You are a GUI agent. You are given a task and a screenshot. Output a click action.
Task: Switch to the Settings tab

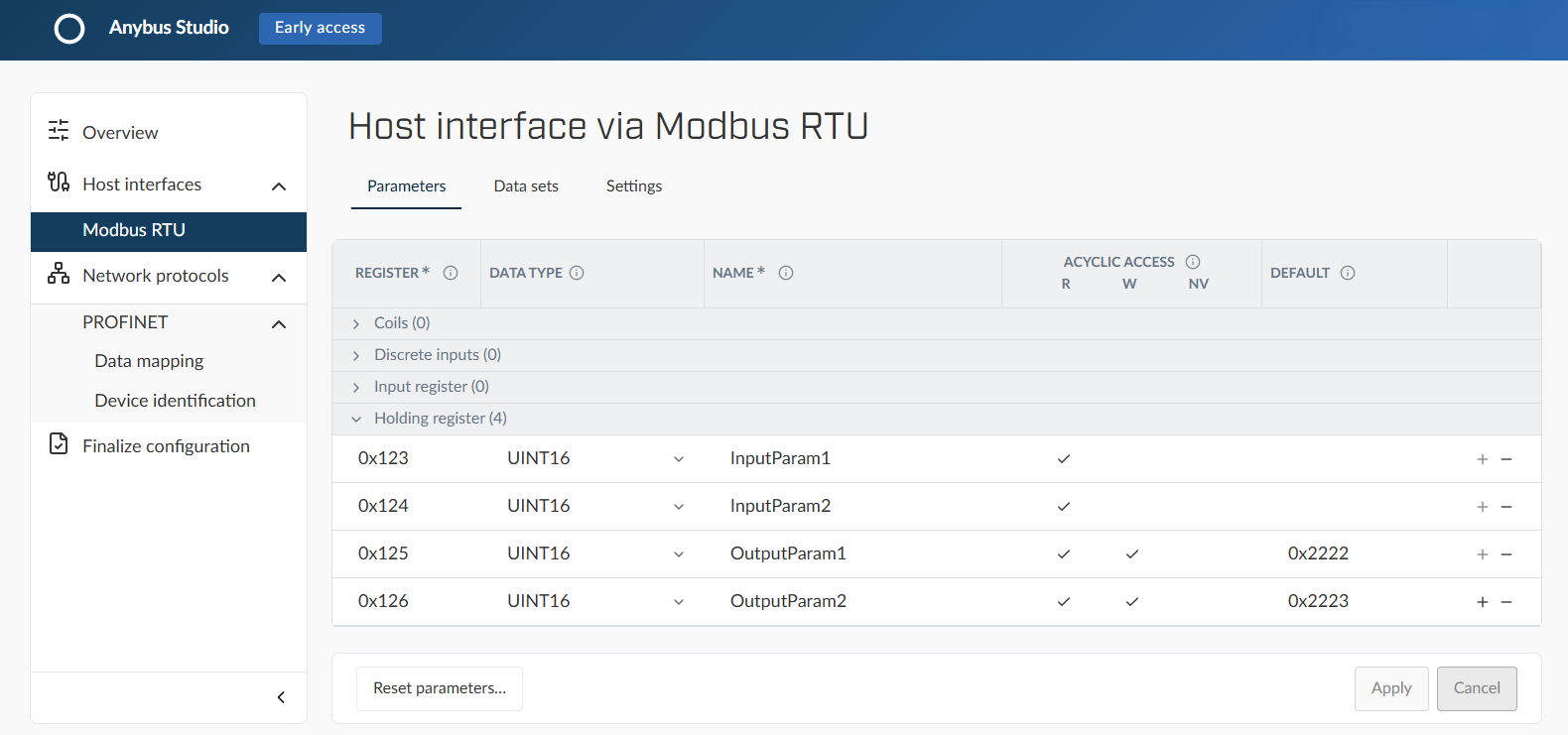tap(634, 186)
